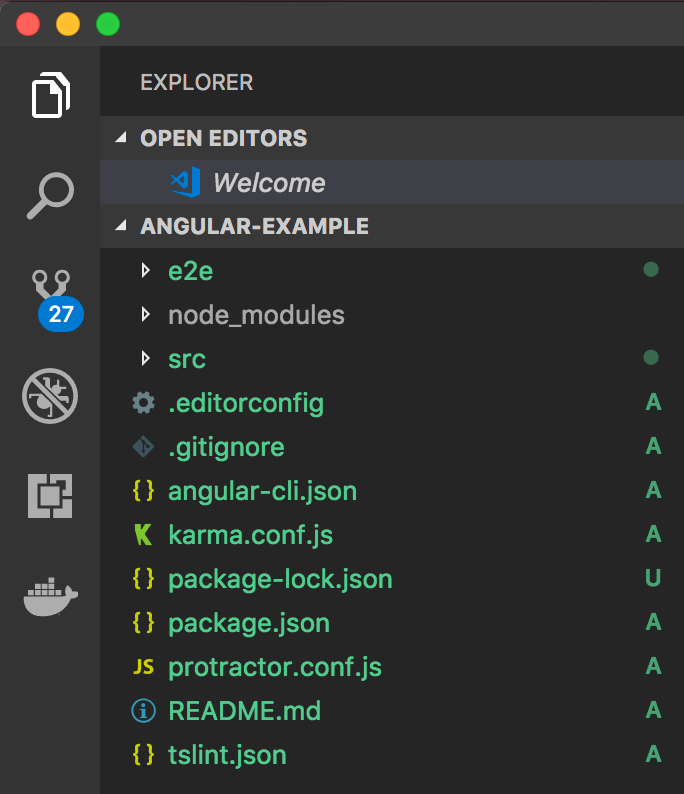Select the node_modules folder name
The height and width of the screenshot is (794, 684).
[x=256, y=315]
